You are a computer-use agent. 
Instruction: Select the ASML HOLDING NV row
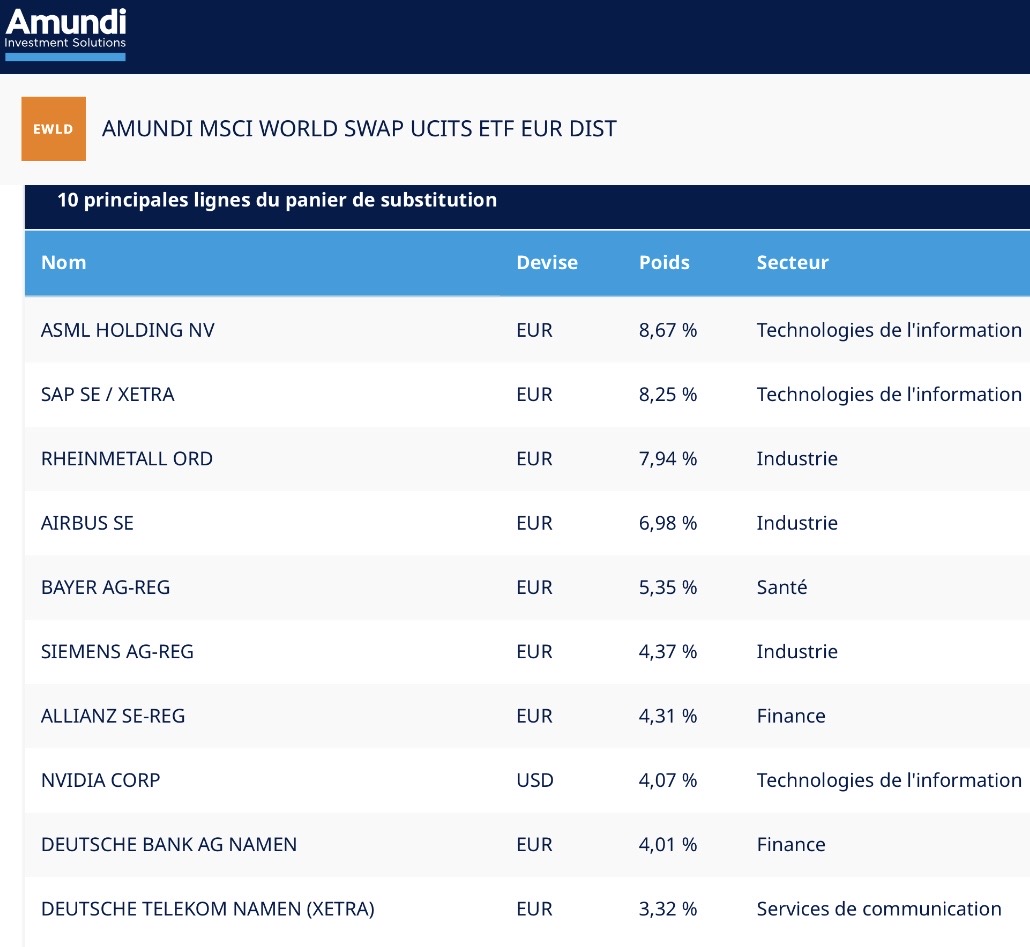pos(127,330)
